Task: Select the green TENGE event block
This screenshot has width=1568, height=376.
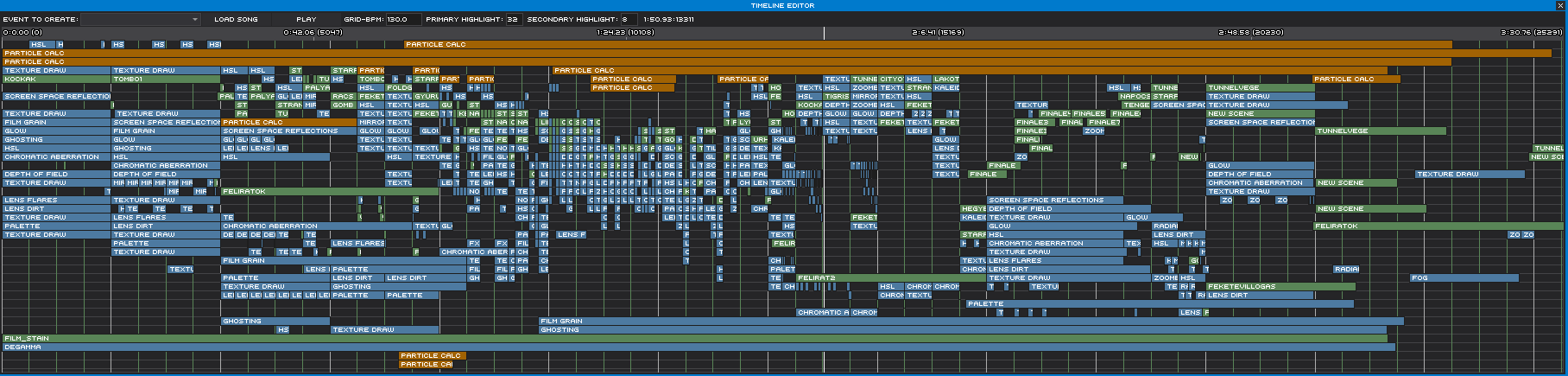Action: tap(1136, 105)
